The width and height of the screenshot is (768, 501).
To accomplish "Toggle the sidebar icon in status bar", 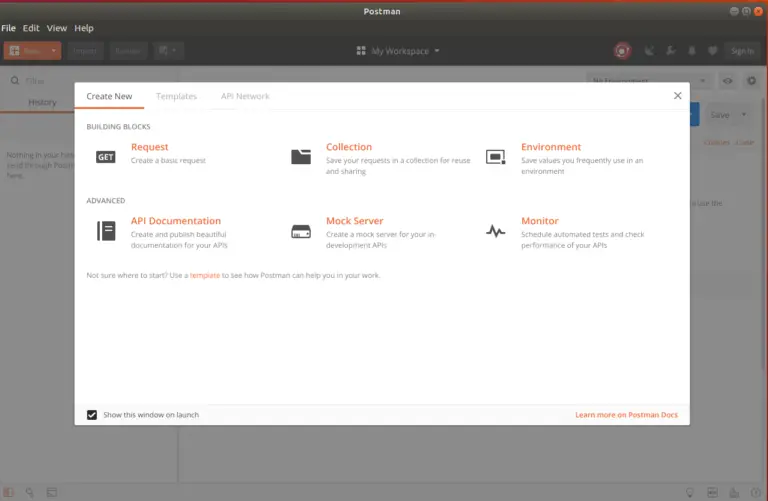I will click(x=9, y=492).
